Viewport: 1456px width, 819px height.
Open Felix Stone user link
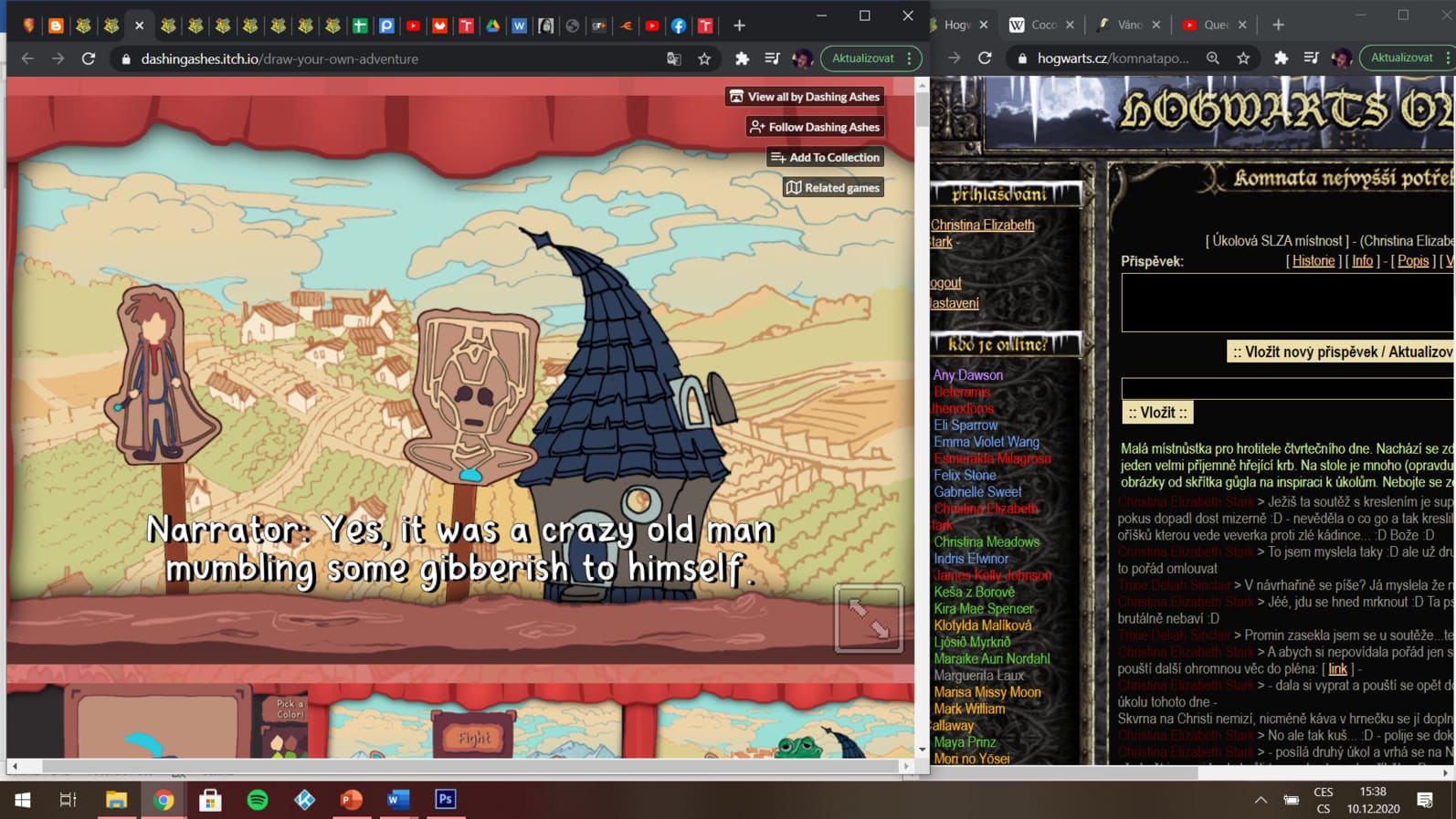click(965, 476)
